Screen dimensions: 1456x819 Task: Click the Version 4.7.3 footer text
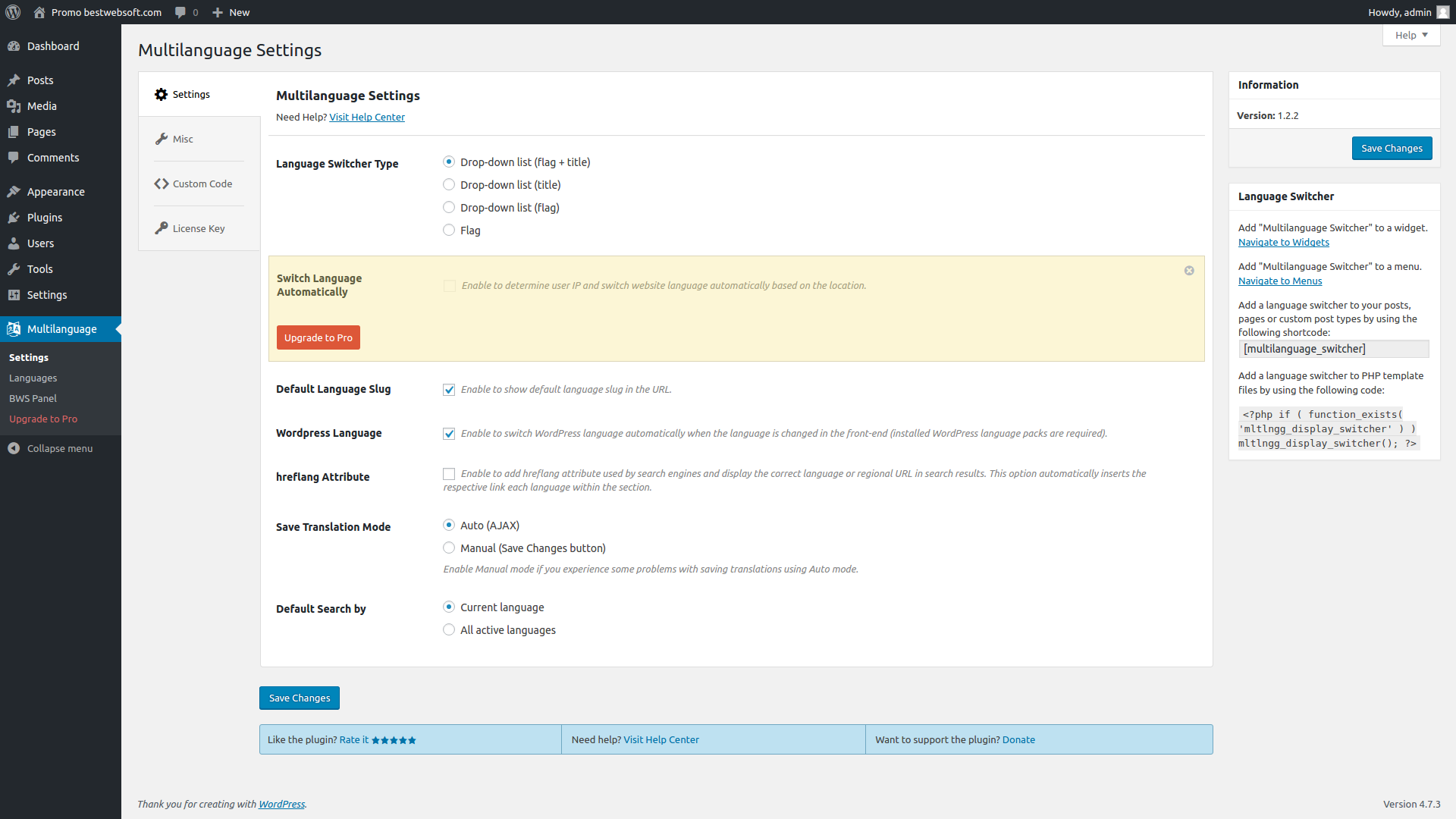(1411, 804)
